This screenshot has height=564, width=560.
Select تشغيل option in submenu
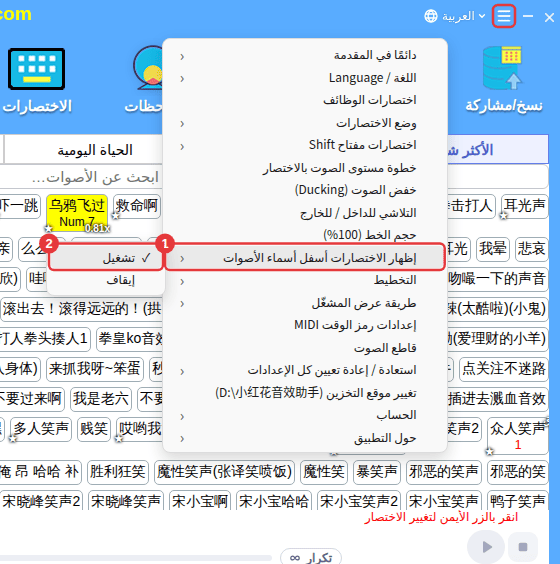(x=106, y=258)
